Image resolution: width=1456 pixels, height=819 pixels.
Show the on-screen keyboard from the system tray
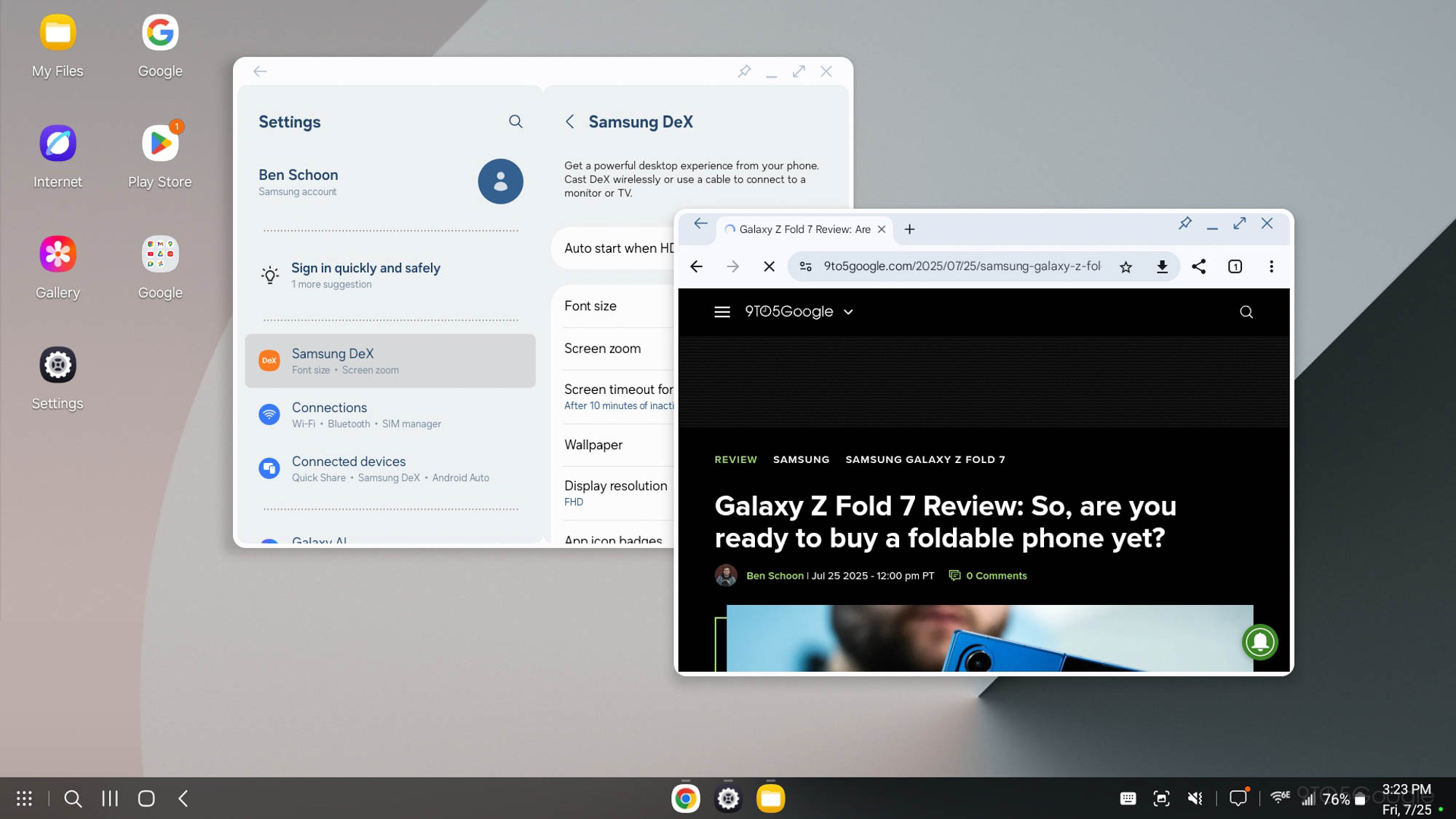(1128, 798)
